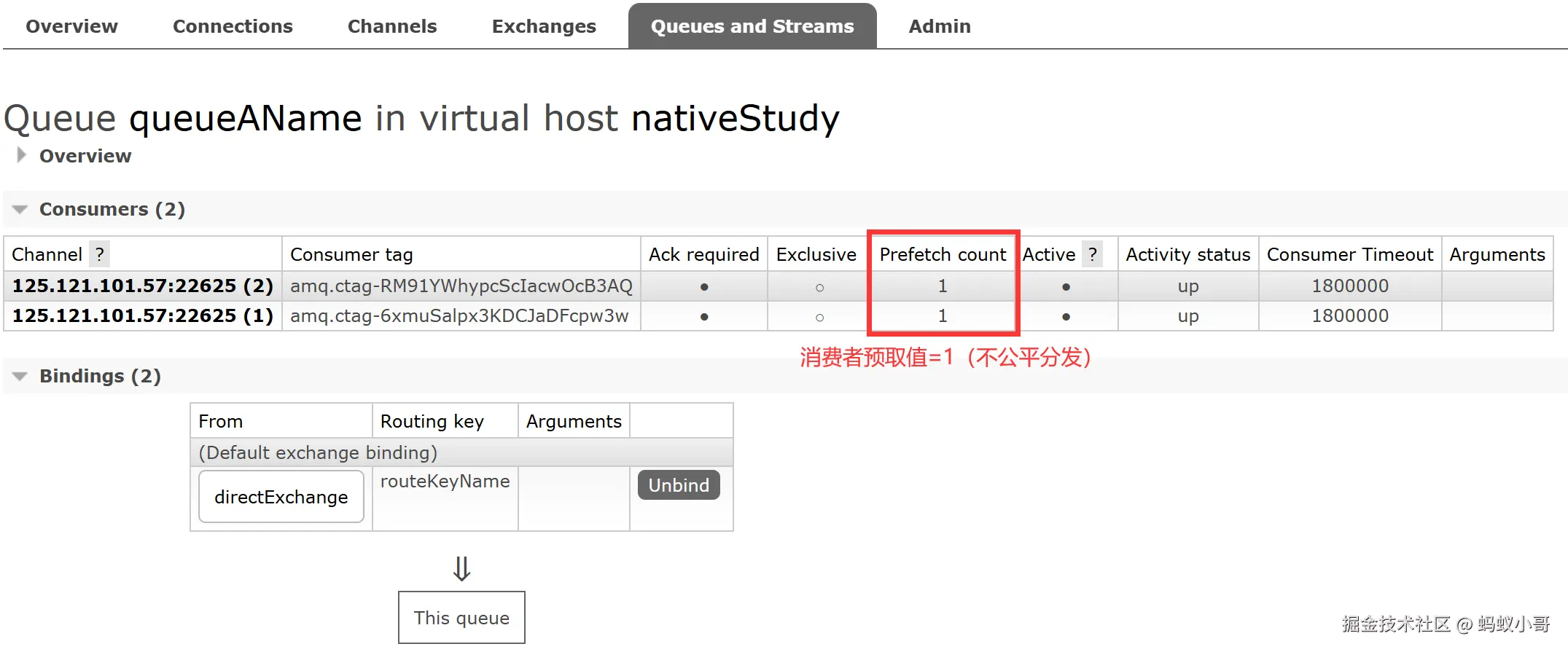Go to the Channels tab
Screen dimensions: 1568x652
pos(392,26)
